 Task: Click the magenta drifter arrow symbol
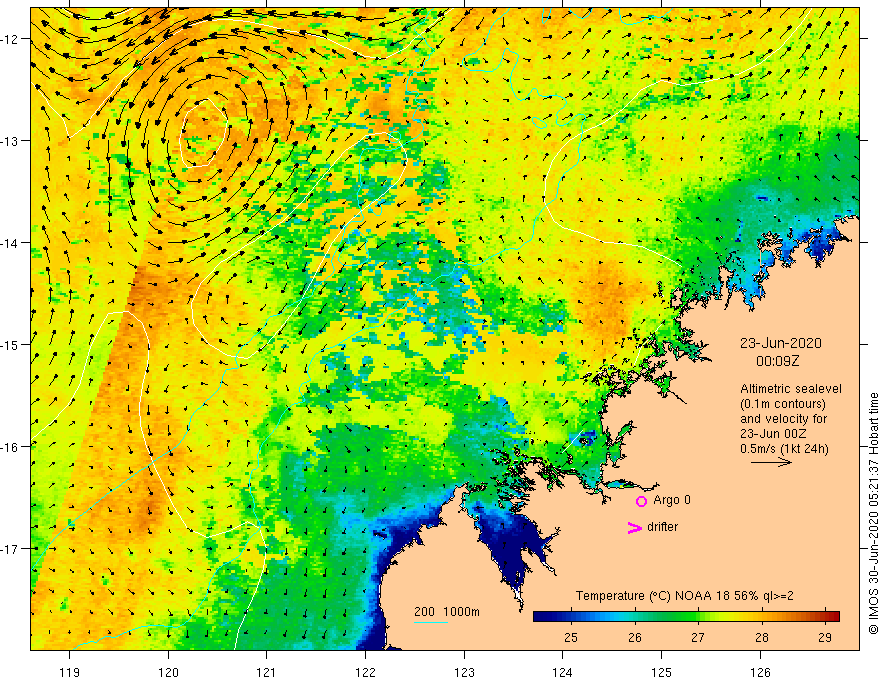pyautogui.click(x=635, y=527)
